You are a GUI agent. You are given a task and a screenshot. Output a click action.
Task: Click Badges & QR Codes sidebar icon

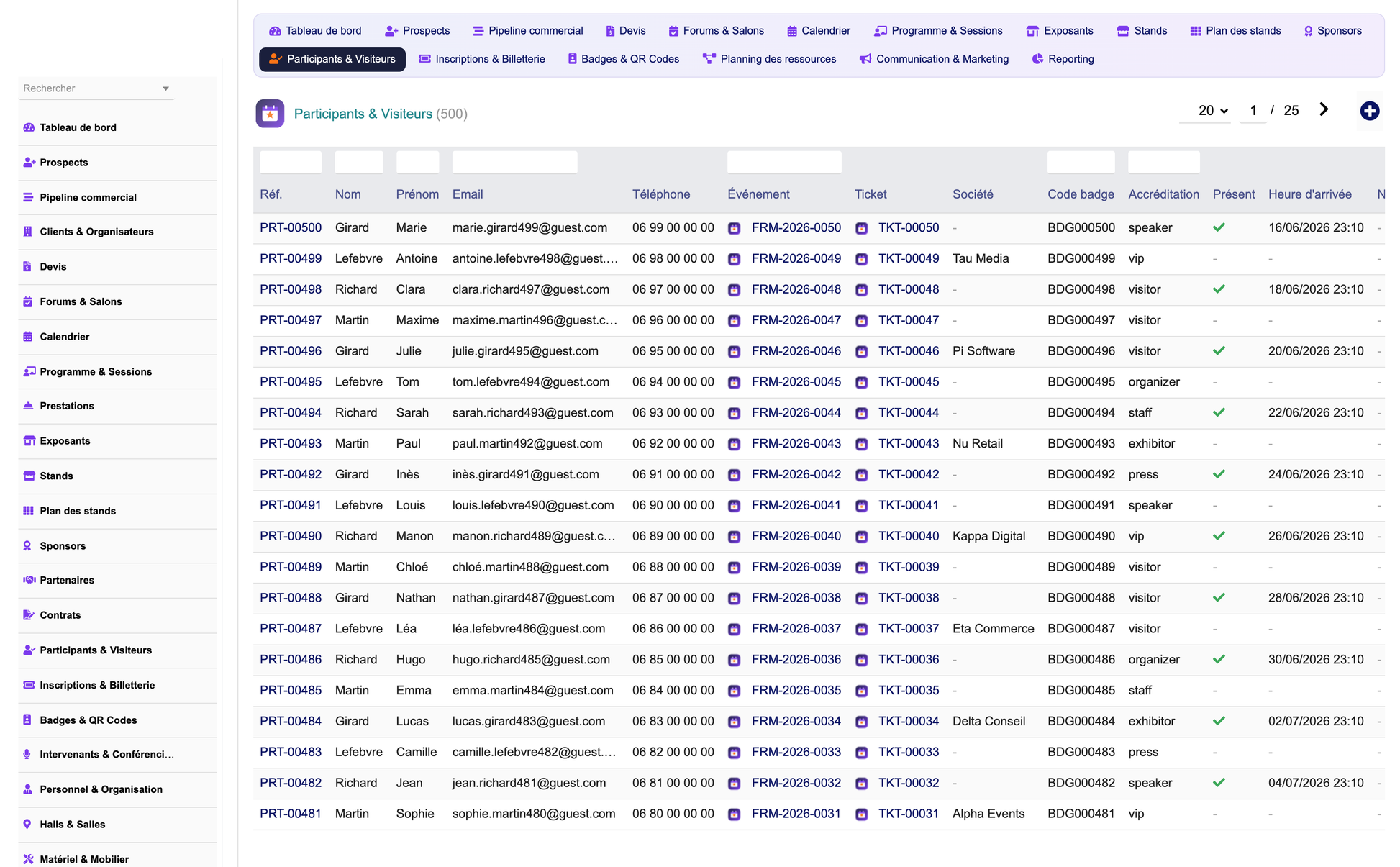(x=27, y=720)
